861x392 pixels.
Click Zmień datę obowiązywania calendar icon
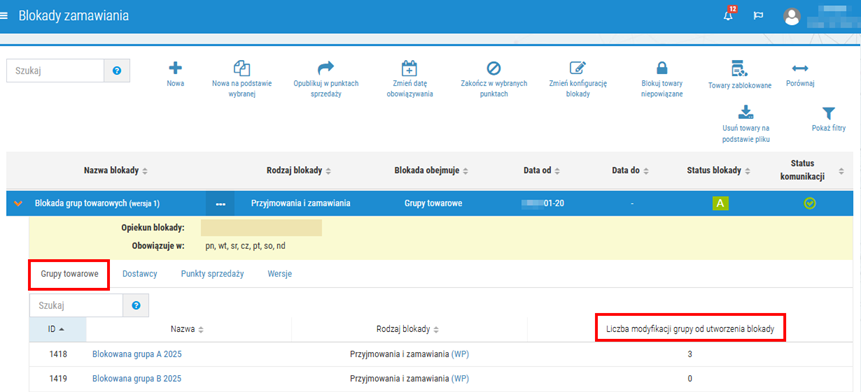tap(409, 68)
